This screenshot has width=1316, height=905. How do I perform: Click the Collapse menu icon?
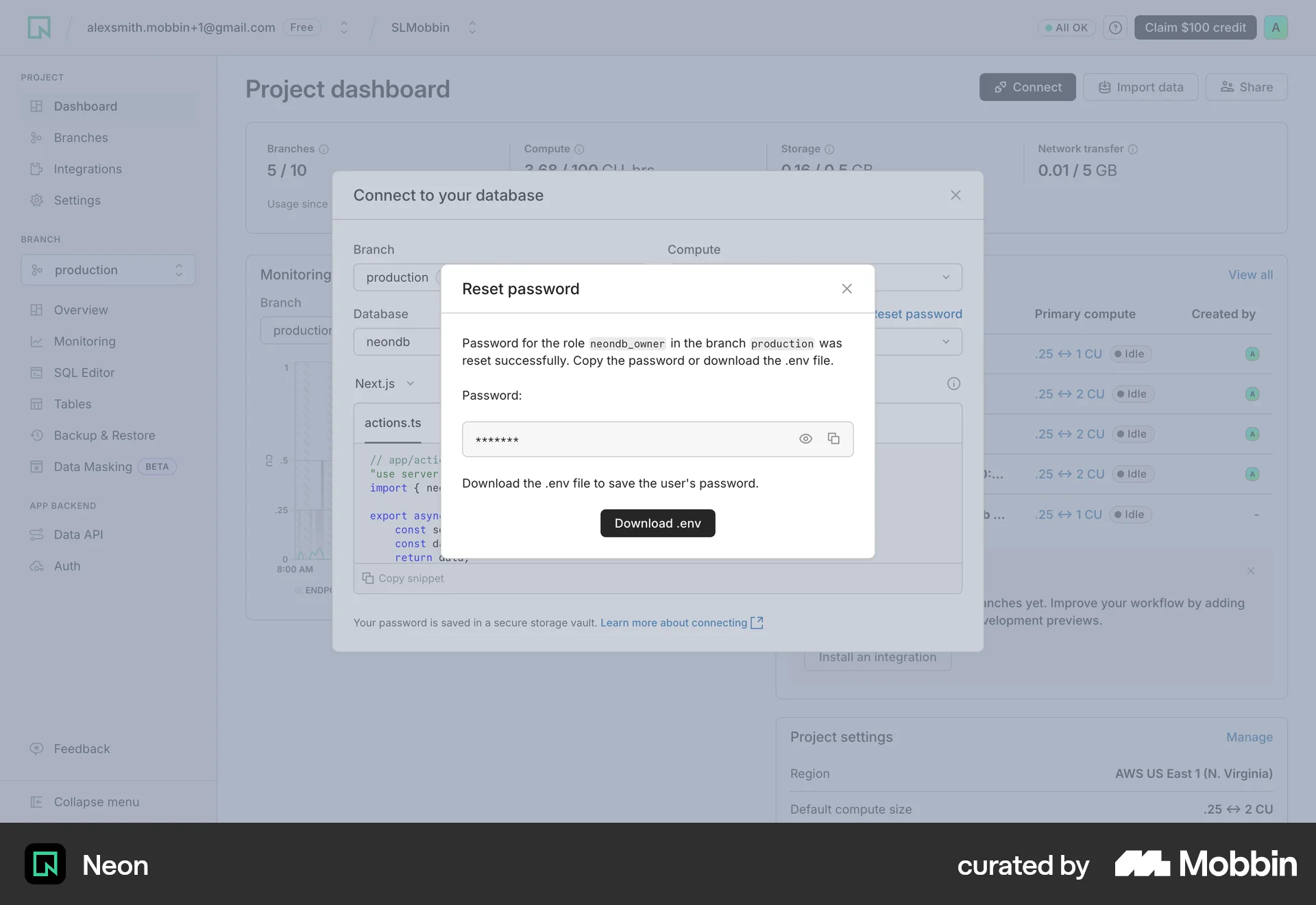[x=36, y=802]
